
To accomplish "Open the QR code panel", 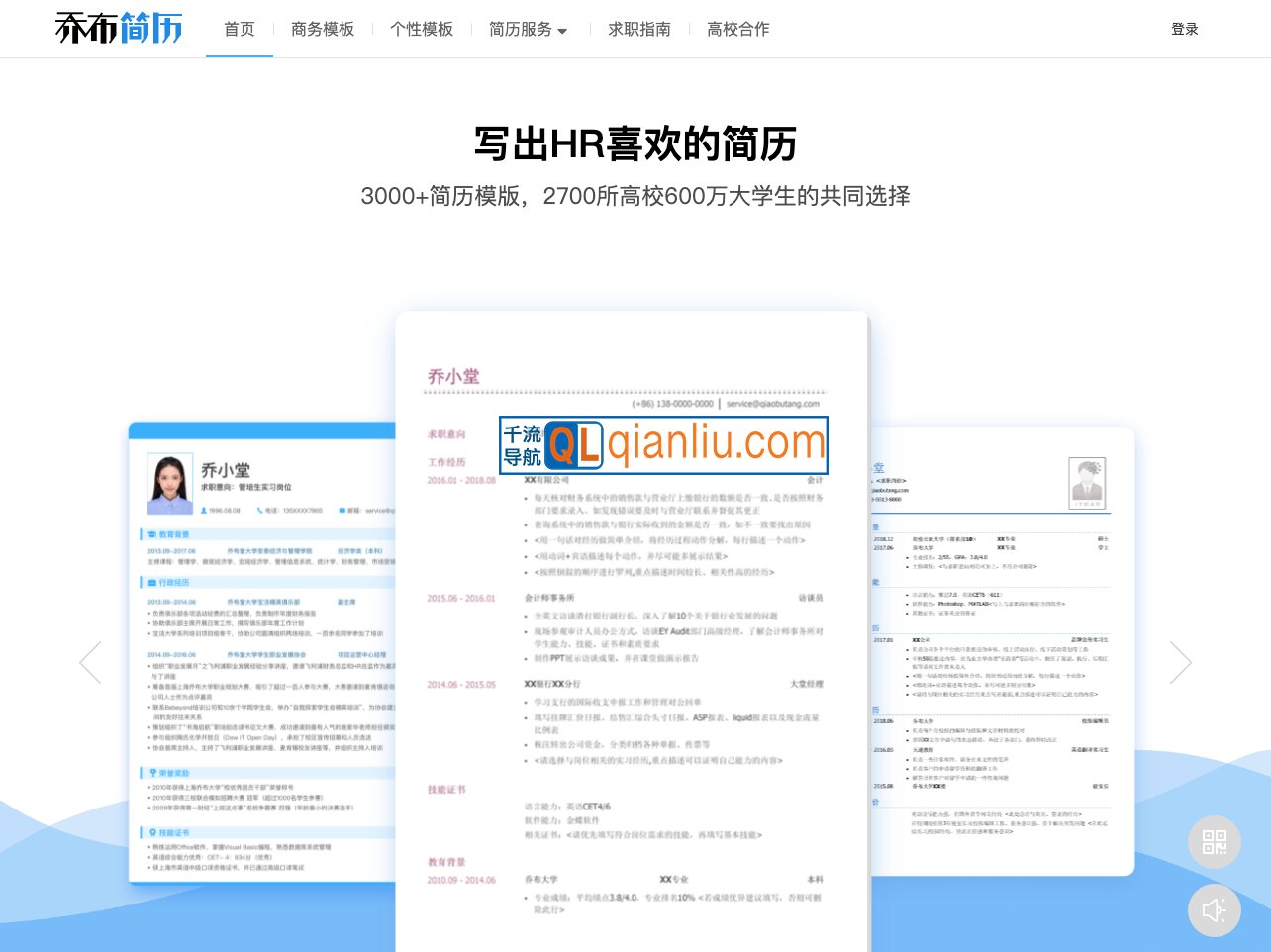I will pos(1215,842).
